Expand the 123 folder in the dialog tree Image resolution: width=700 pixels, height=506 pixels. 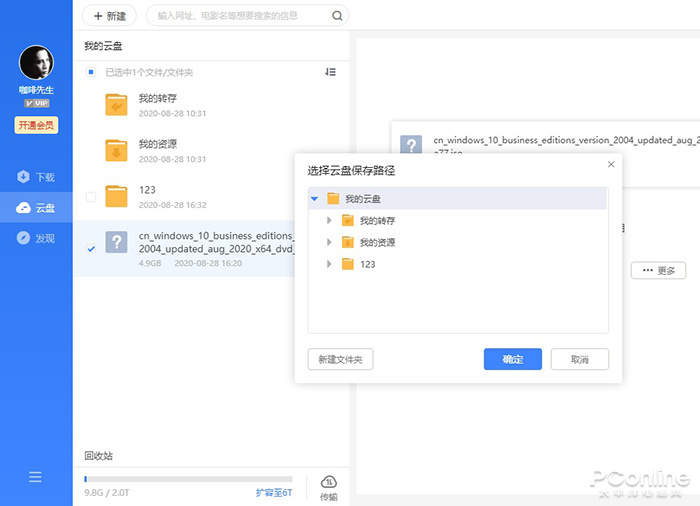point(329,264)
